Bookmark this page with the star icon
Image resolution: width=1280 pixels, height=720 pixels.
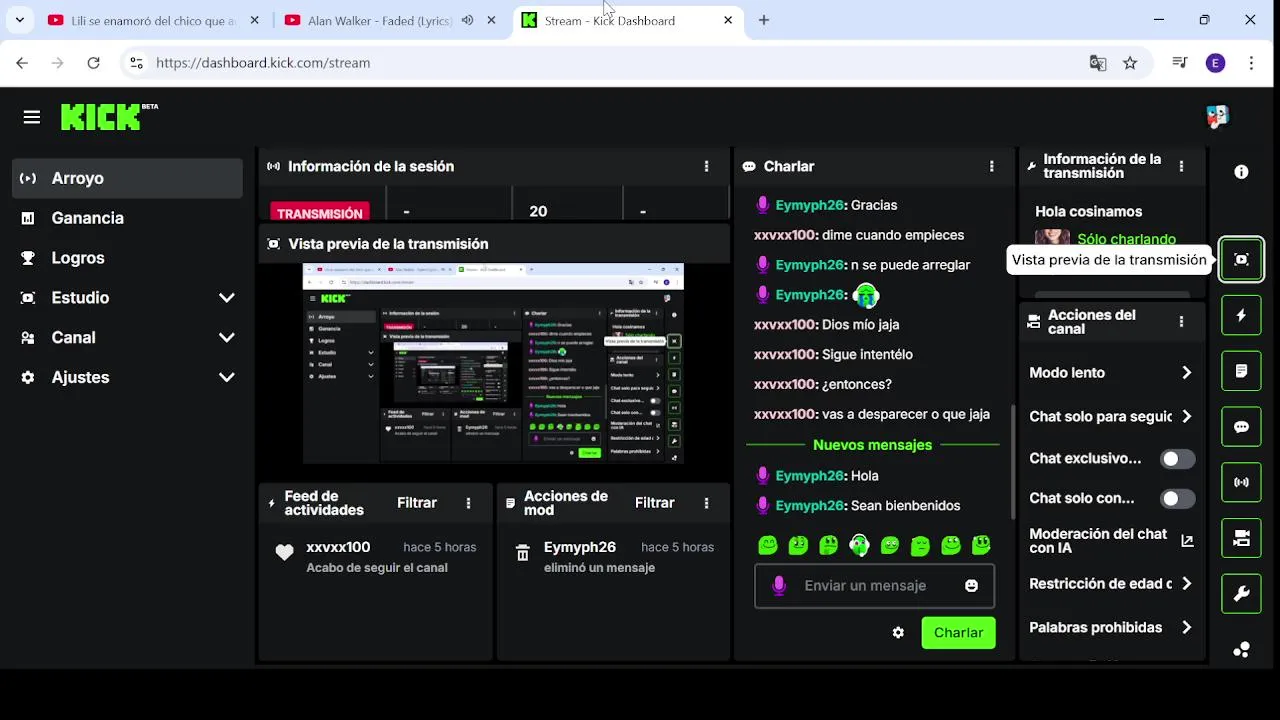[1130, 63]
